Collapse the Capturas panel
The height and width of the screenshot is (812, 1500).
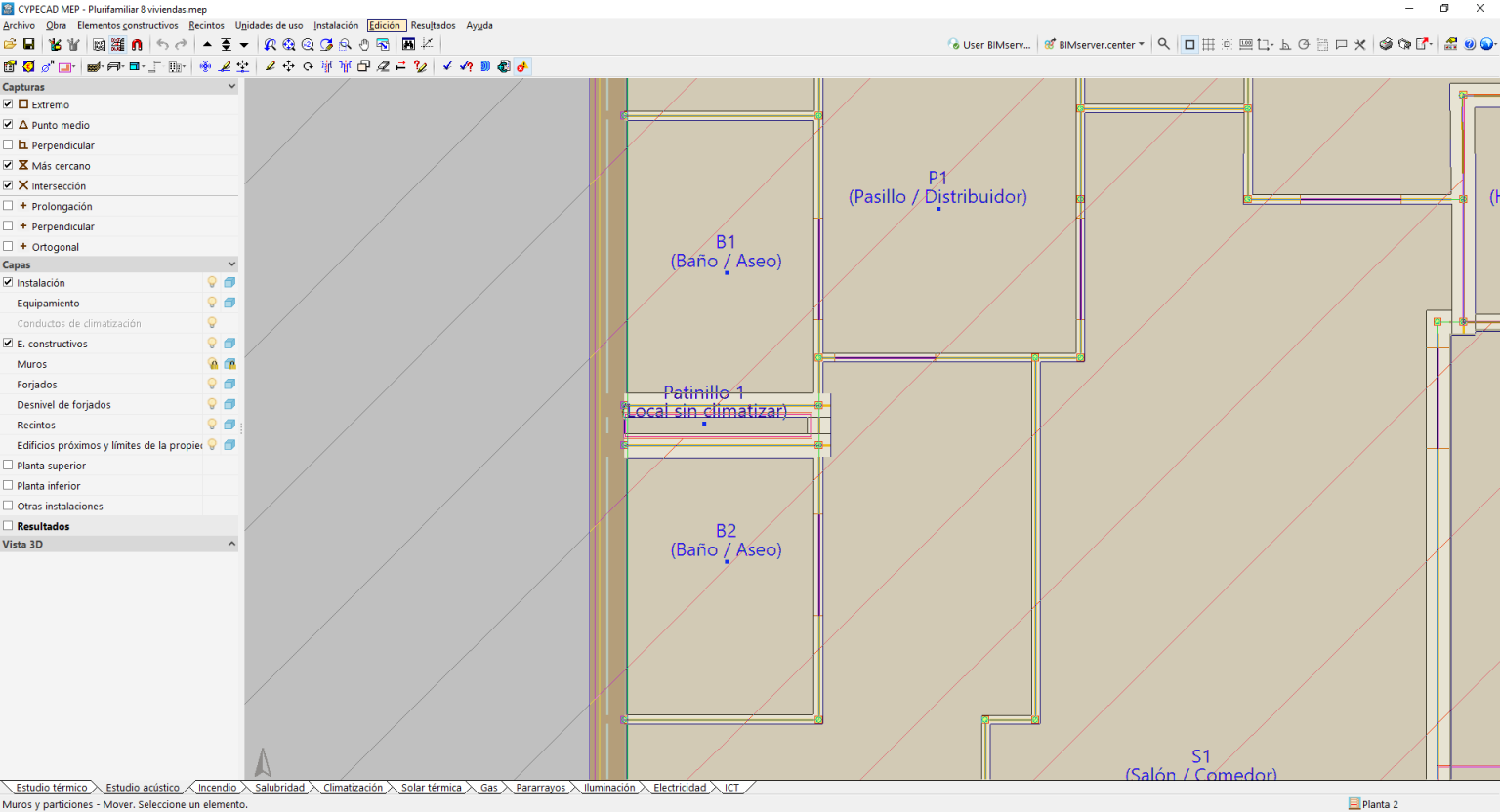pyautogui.click(x=231, y=86)
